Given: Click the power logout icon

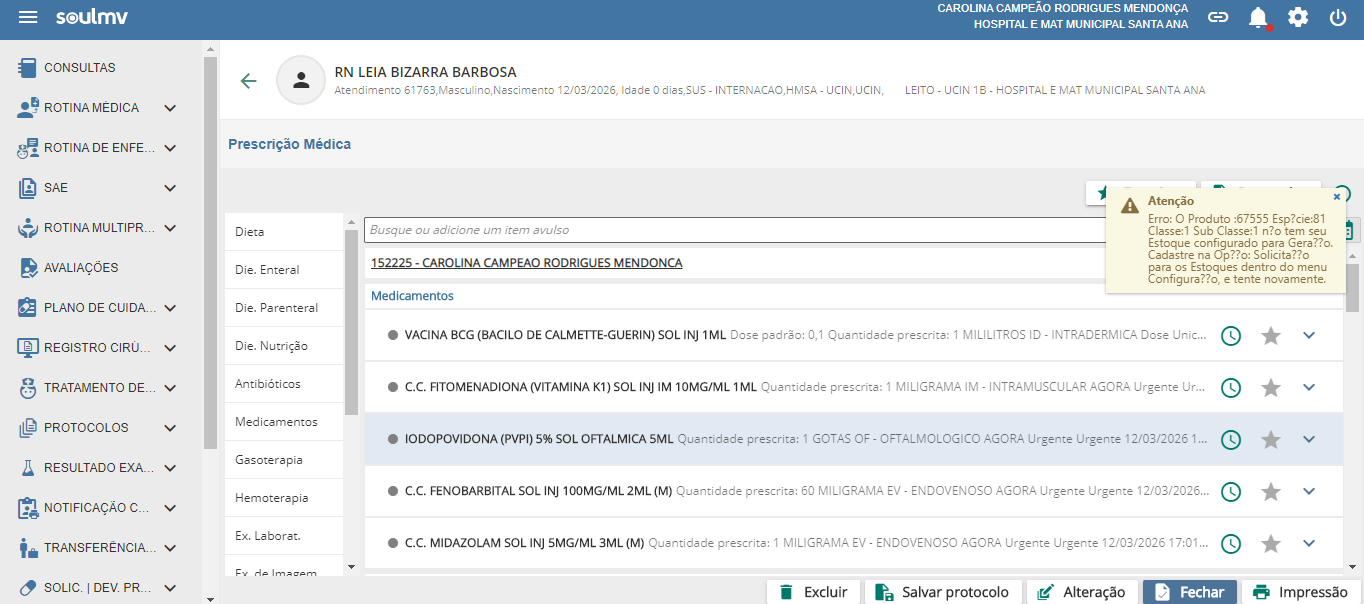Looking at the screenshot, I should pyautogui.click(x=1338, y=18).
